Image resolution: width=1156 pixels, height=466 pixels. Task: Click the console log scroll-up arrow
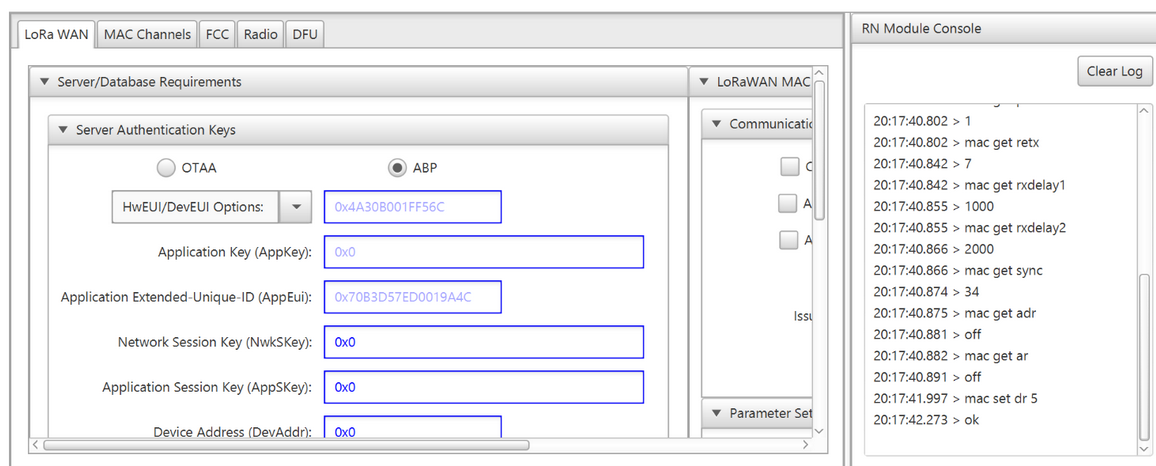pyautogui.click(x=1144, y=111)
